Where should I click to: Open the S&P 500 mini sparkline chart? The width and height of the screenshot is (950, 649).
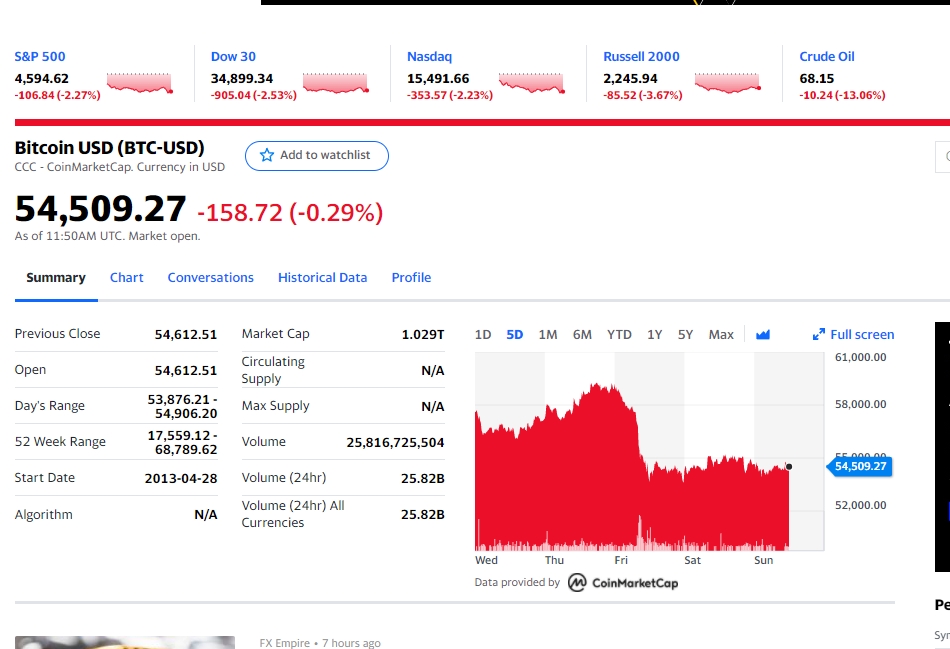140,83
